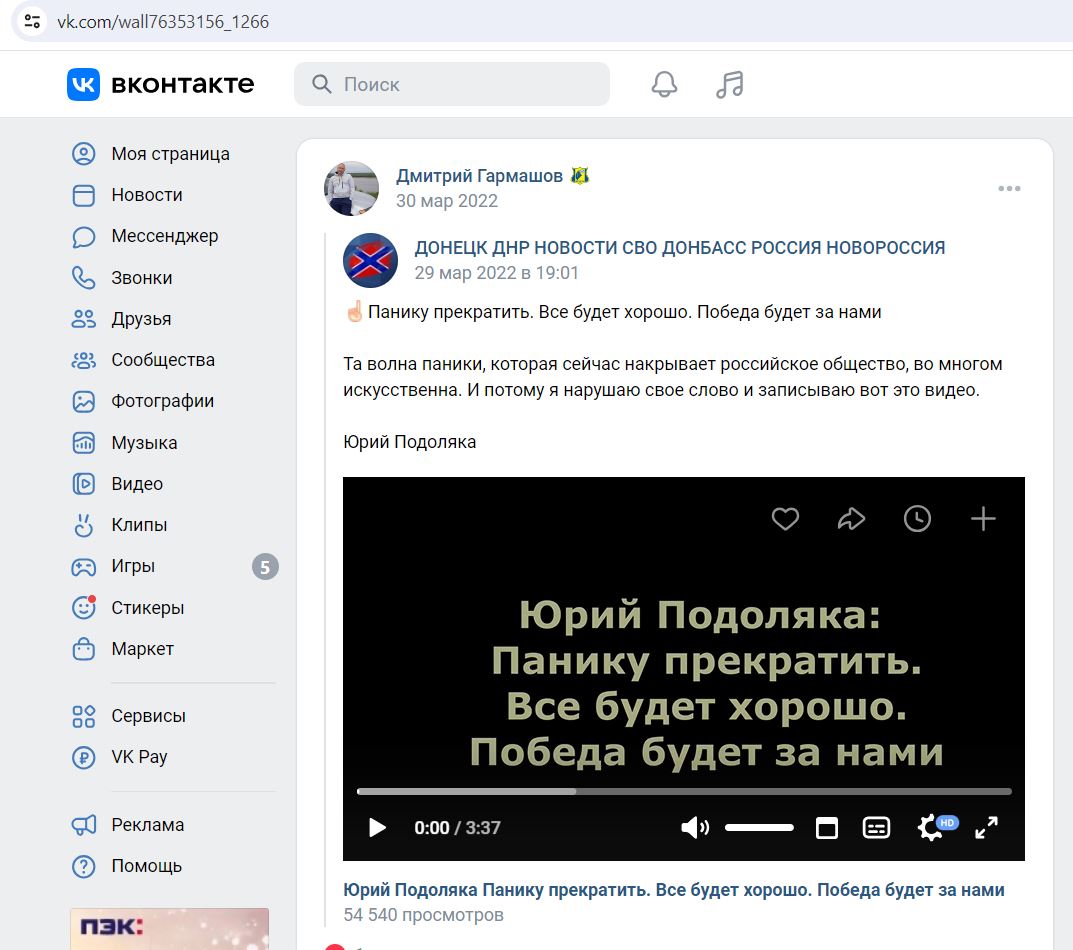Screen dimensions: 1073x950
Task: Open the video title link below the player
Action: pos(674,890)
